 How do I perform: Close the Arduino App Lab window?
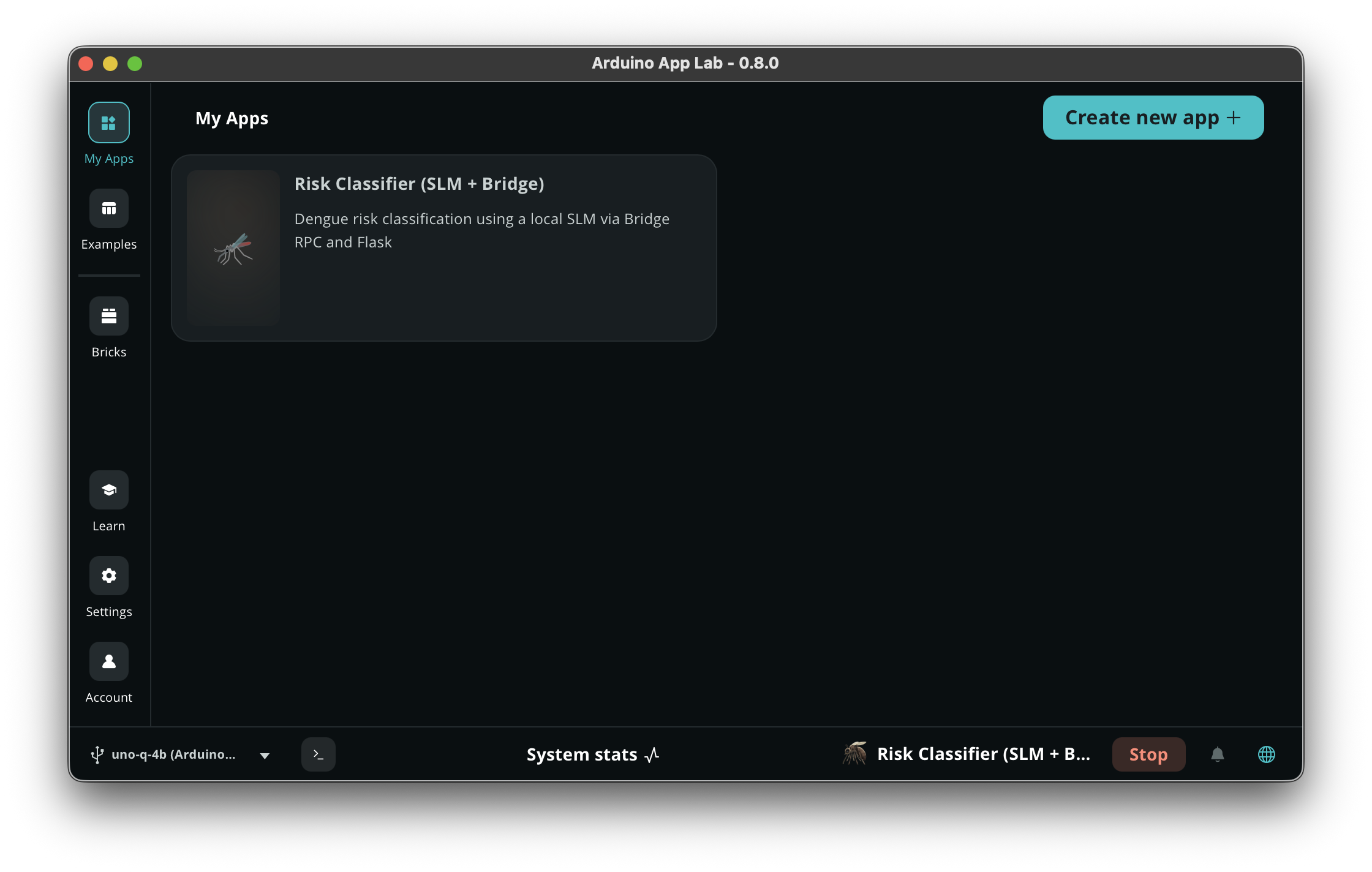coord(86,64)
